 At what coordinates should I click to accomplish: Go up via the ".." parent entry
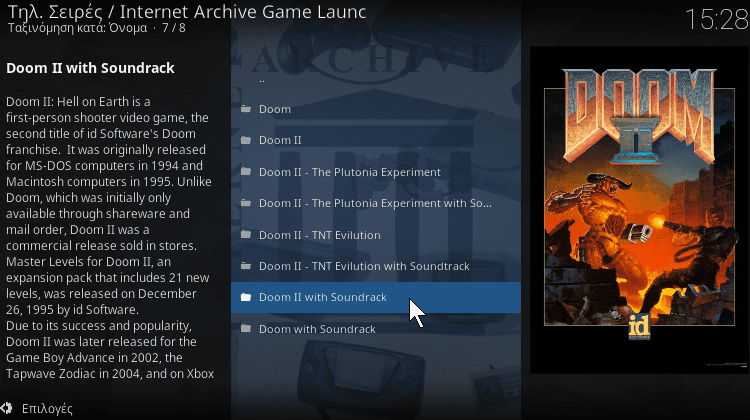(x=376, y=80)
